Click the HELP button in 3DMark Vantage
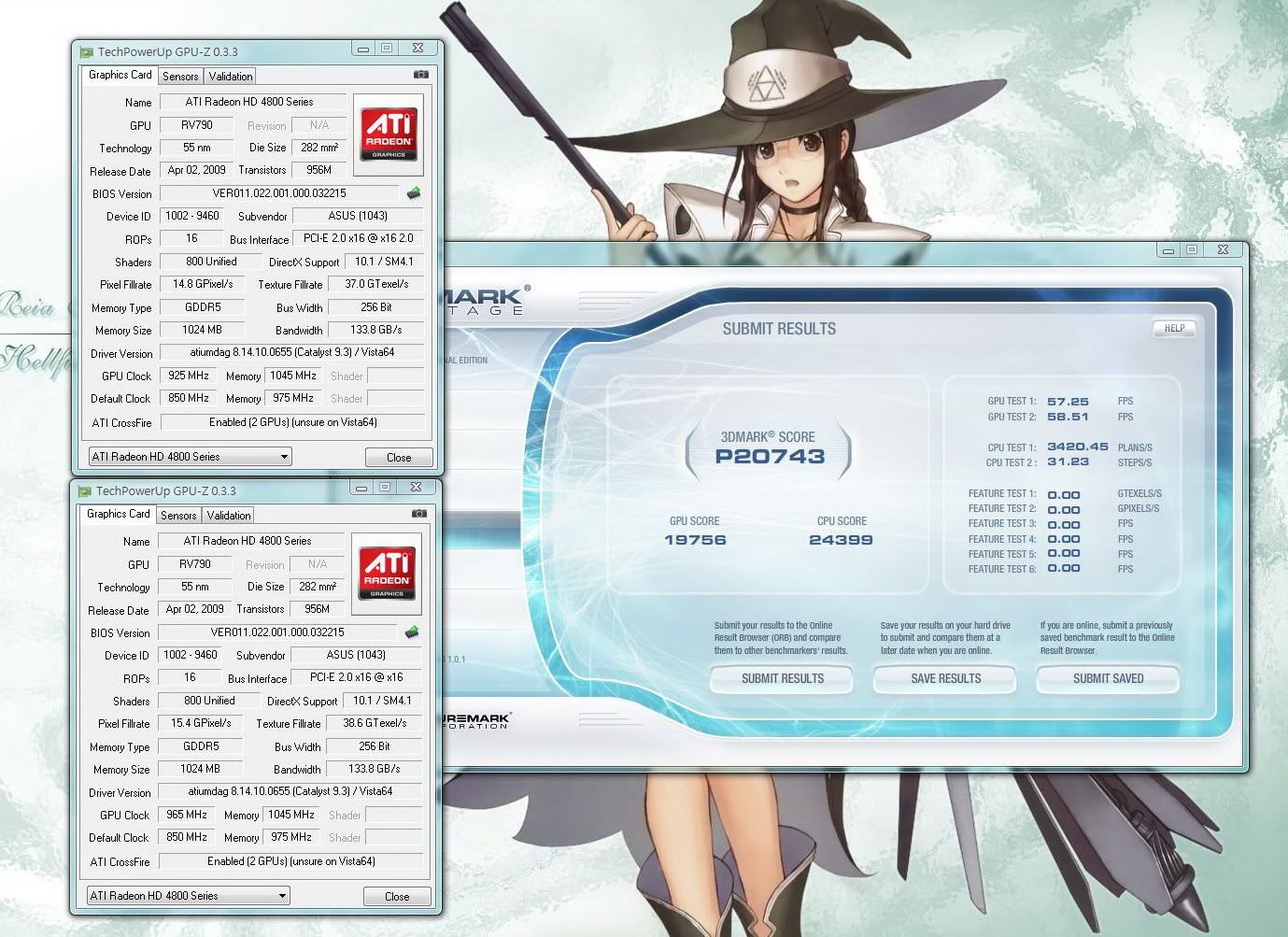The image size is (1288, 937). (x=1174, y=329)
